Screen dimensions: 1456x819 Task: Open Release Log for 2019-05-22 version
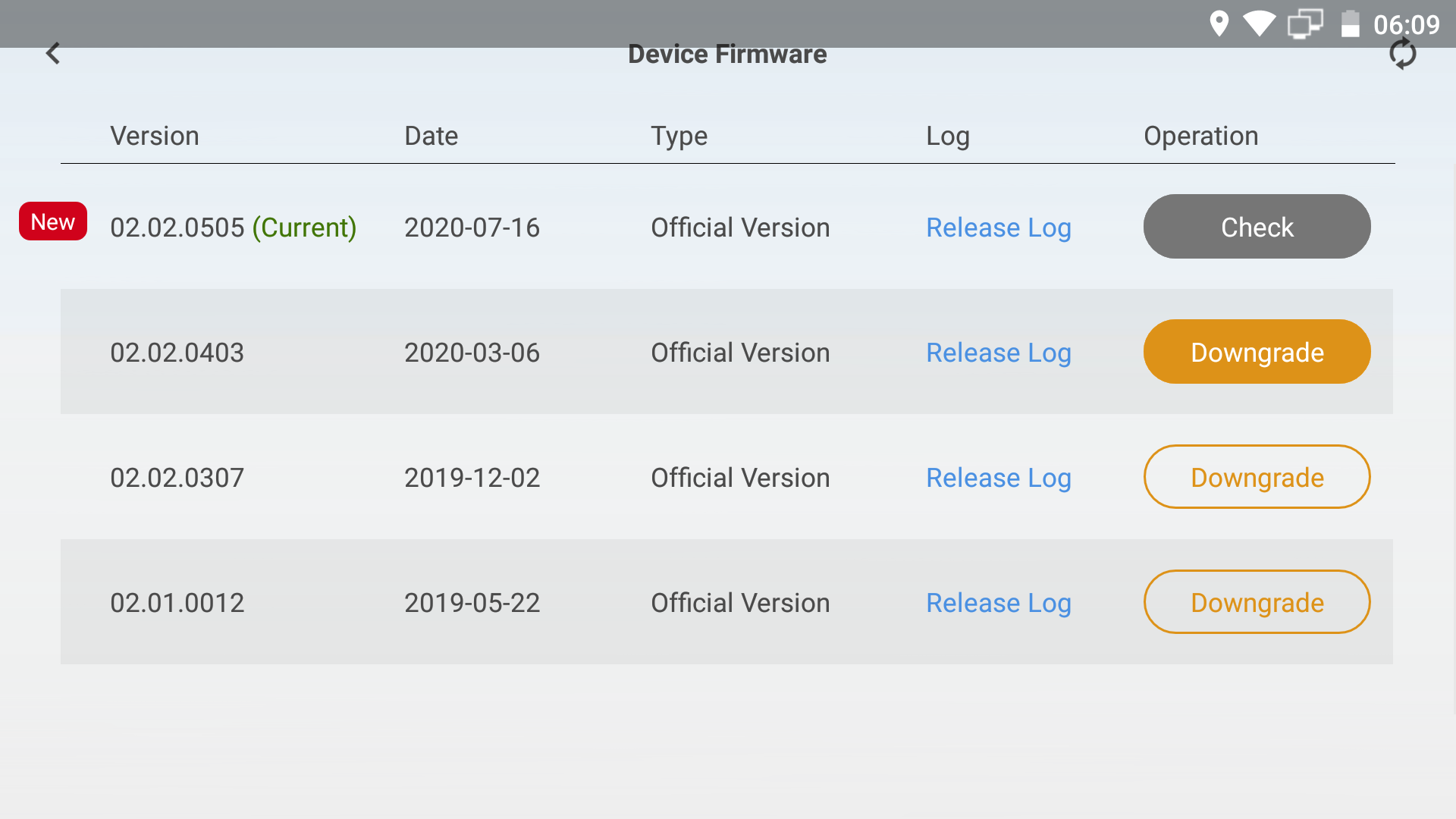(x=999, y=603)
